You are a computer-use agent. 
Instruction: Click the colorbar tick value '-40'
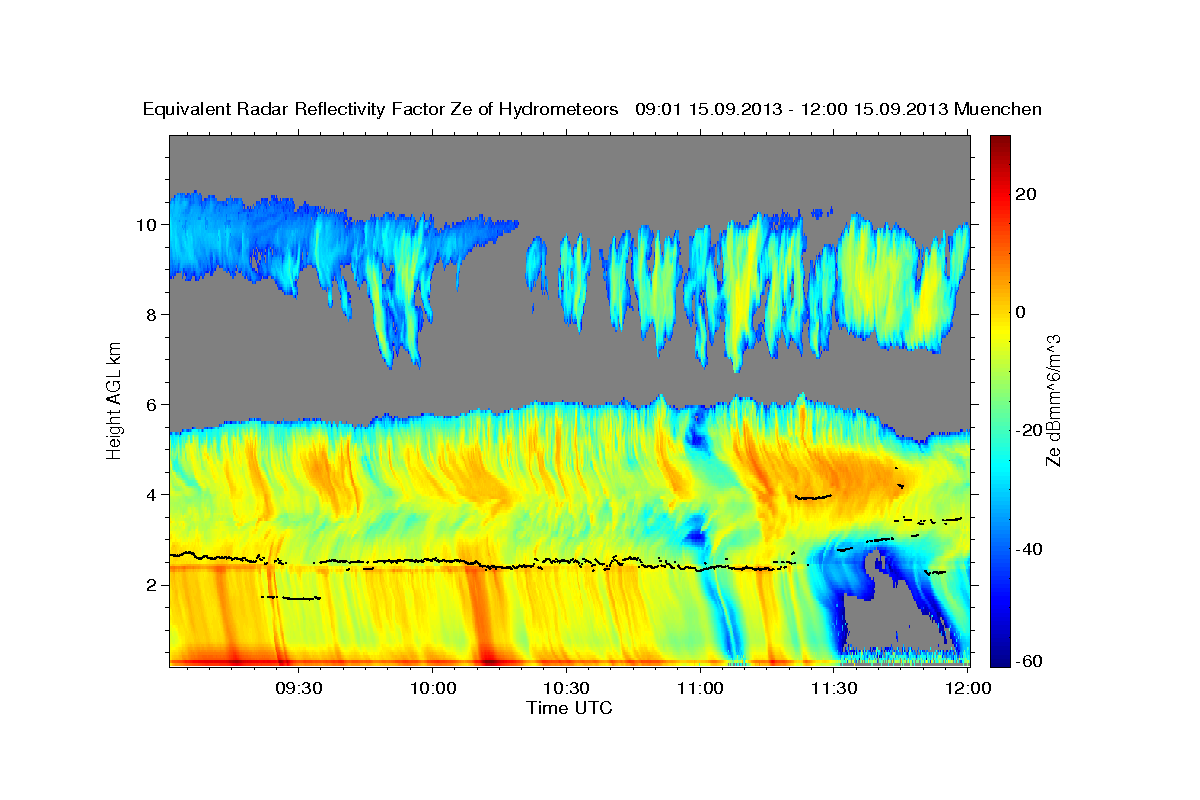[x=1031, y=548]
